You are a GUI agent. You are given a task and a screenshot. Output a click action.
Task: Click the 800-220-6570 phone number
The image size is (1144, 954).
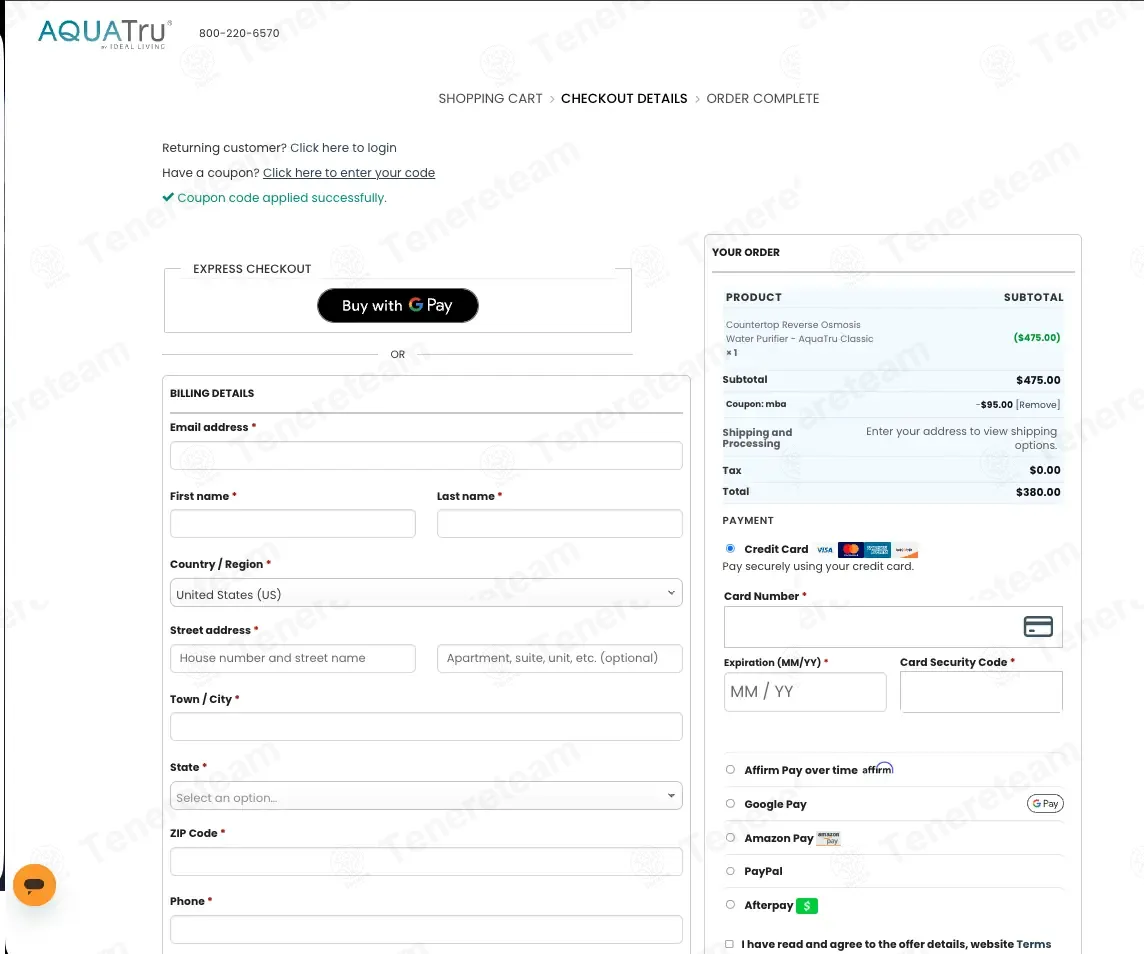coord(239,34)
